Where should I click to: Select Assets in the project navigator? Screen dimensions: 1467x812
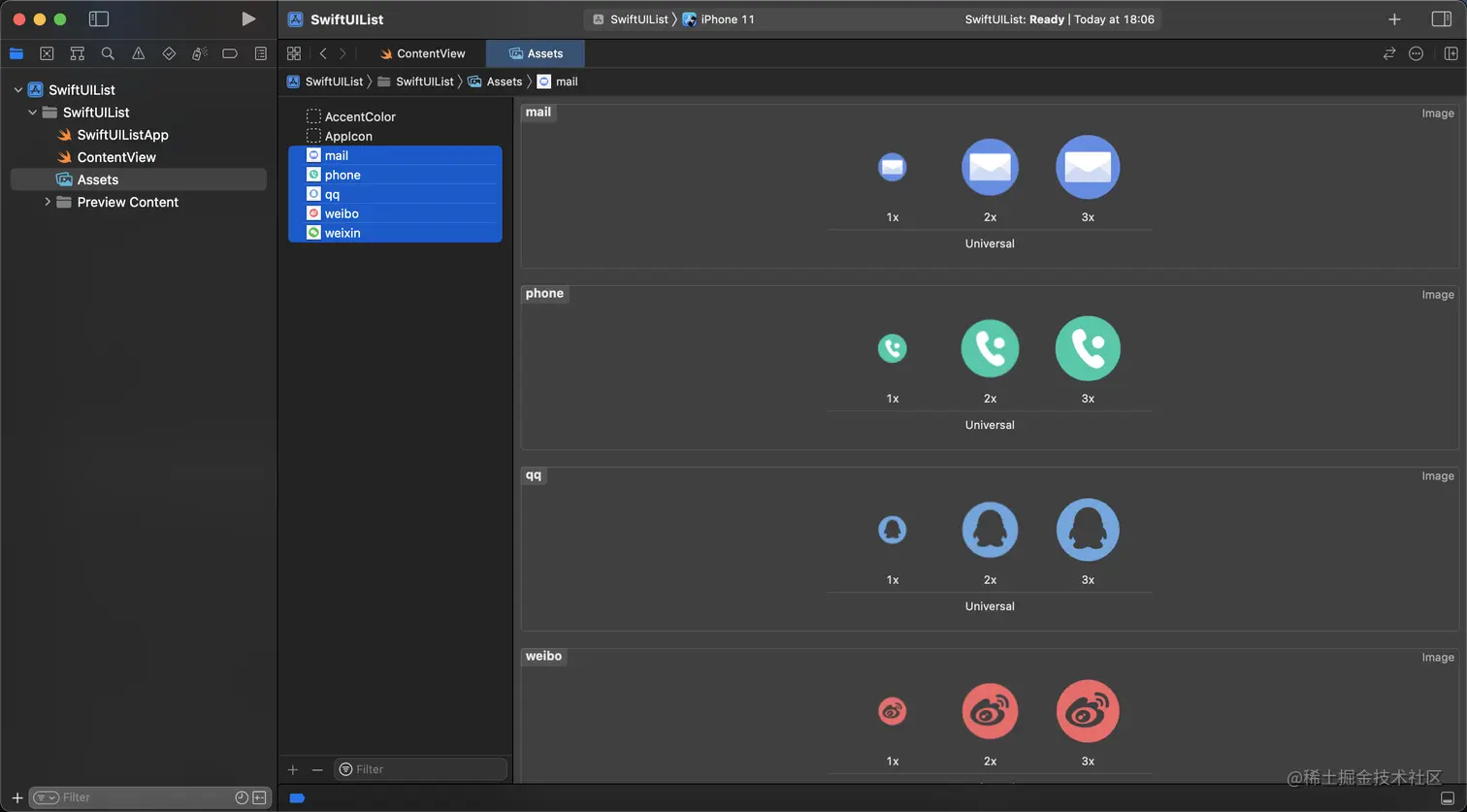click(x=138, y=179)
